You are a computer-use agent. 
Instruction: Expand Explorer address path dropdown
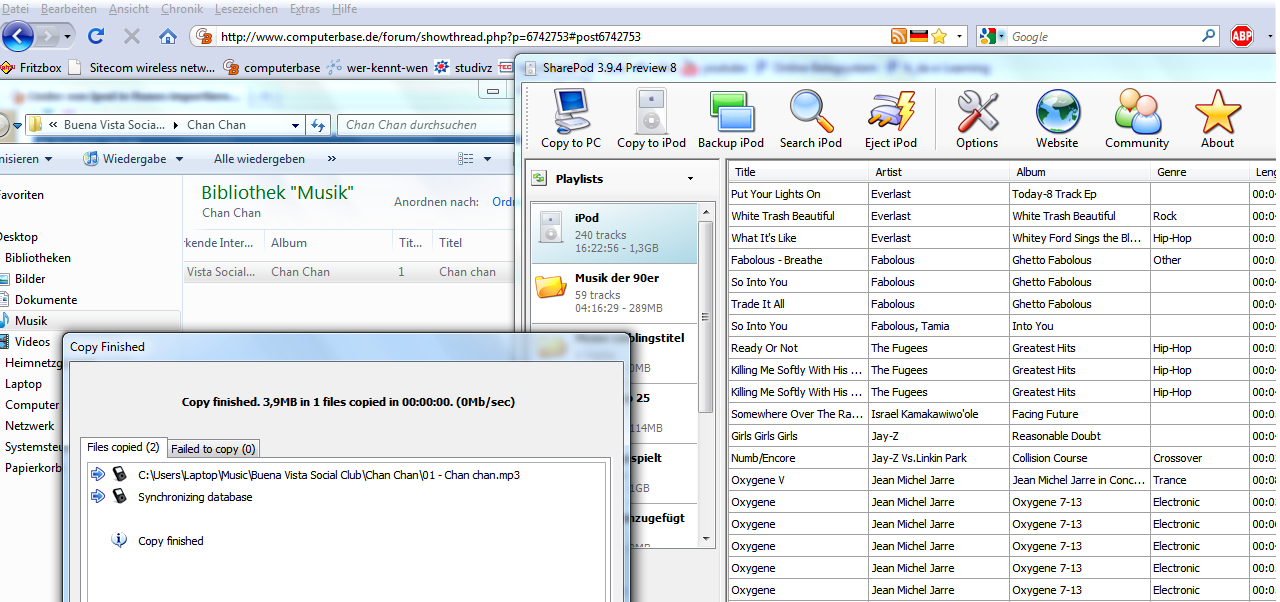point(295,125)
